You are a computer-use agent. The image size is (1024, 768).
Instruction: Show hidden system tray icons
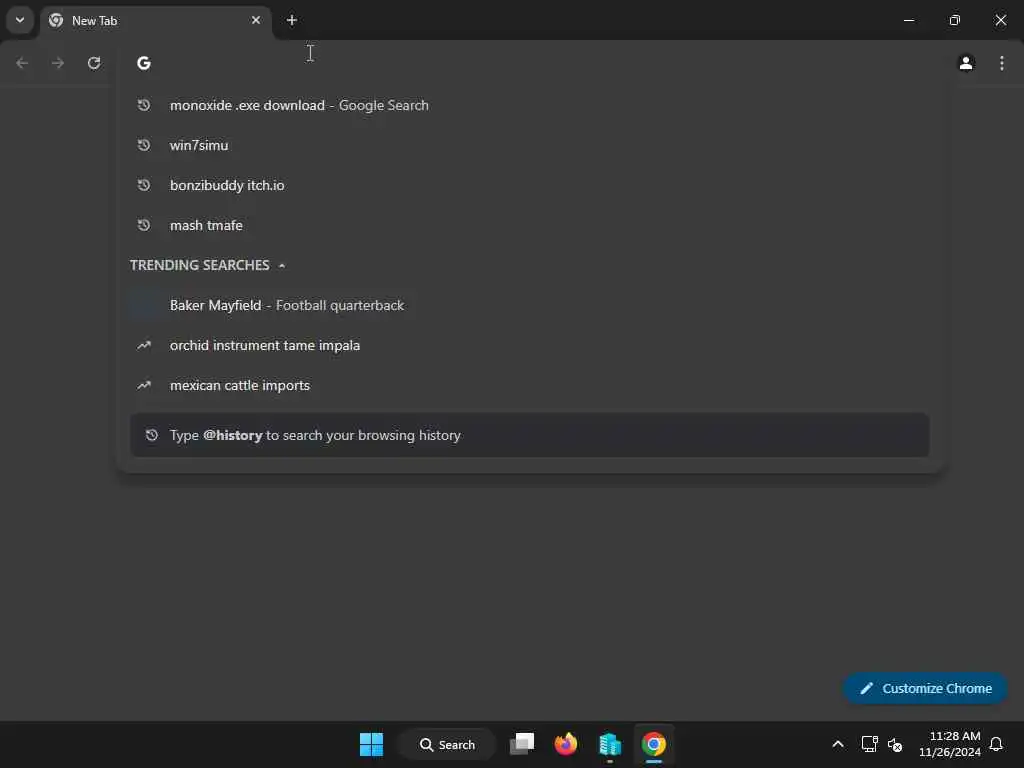click(838, 744)
